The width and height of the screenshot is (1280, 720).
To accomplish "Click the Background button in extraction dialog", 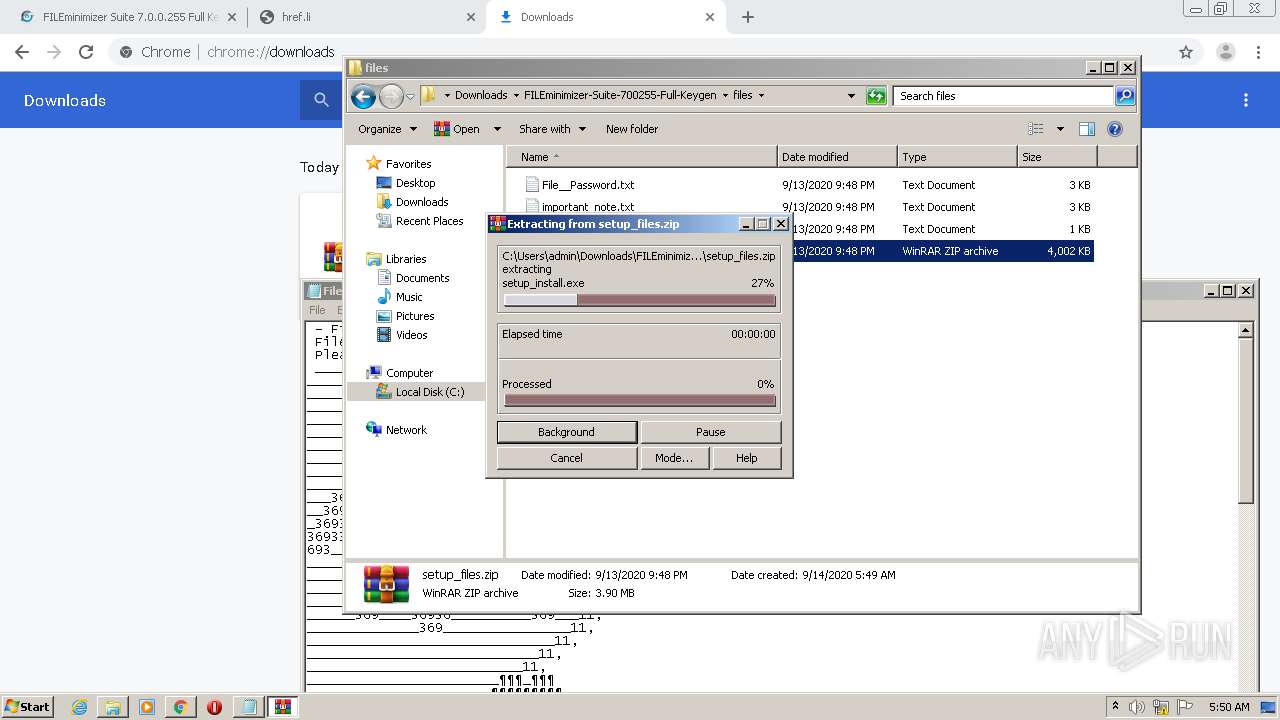I will (566, 432).
